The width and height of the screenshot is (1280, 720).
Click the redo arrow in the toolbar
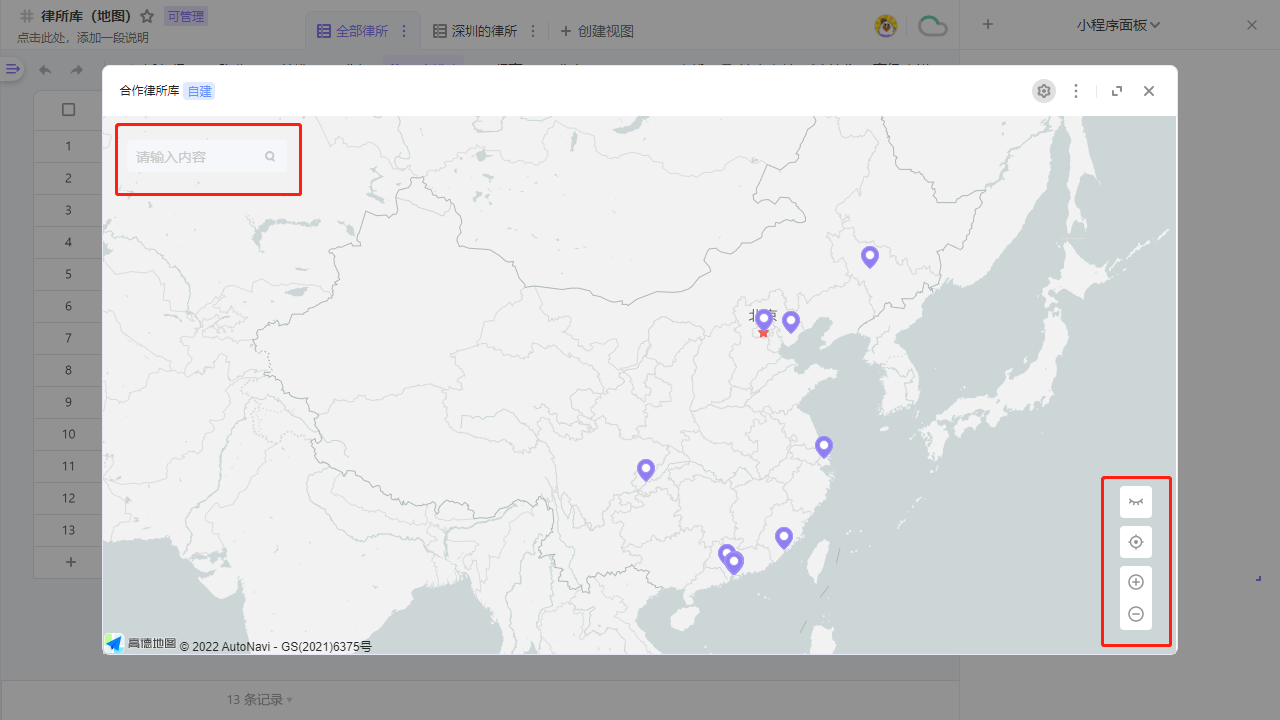(x=76, y=69)
